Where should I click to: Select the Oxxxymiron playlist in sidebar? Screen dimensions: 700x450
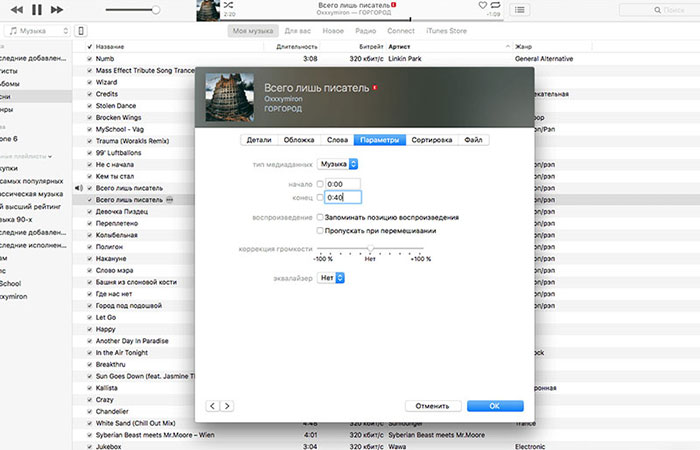14,296
